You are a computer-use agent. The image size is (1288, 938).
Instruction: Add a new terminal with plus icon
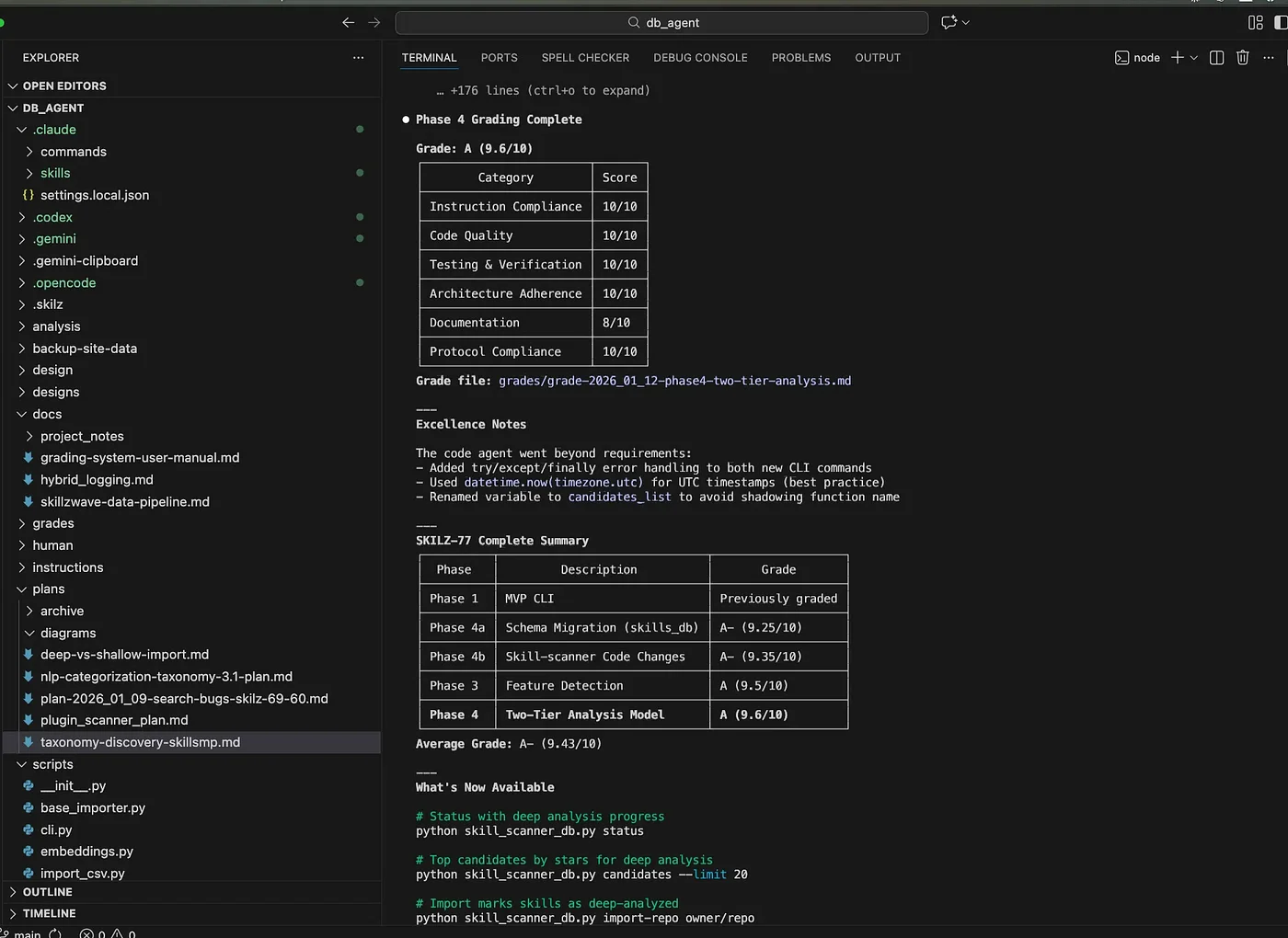pyautogui.click(x=1177, y=58)
